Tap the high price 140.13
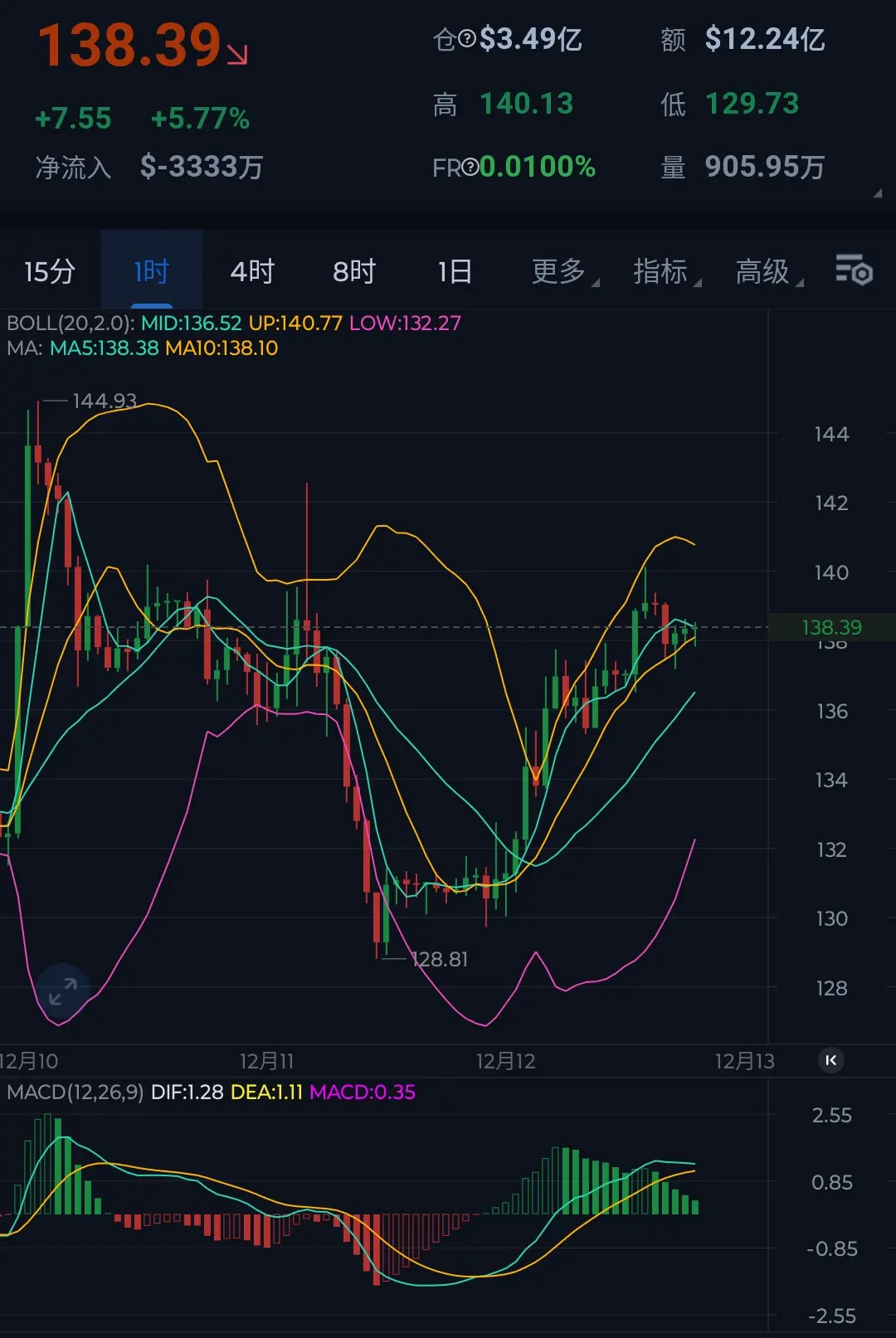The image size is (896, 1338). tap(527, 104)
